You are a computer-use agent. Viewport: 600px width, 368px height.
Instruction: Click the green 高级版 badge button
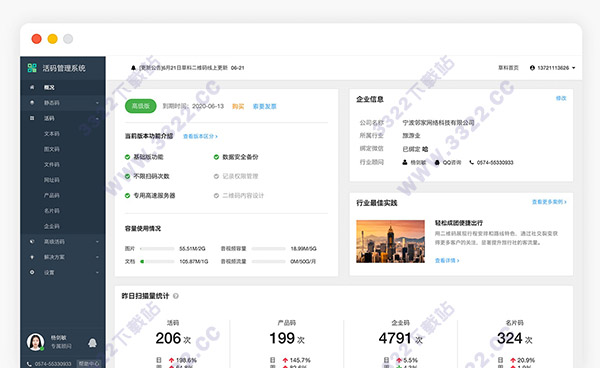(x=141, y=106)
